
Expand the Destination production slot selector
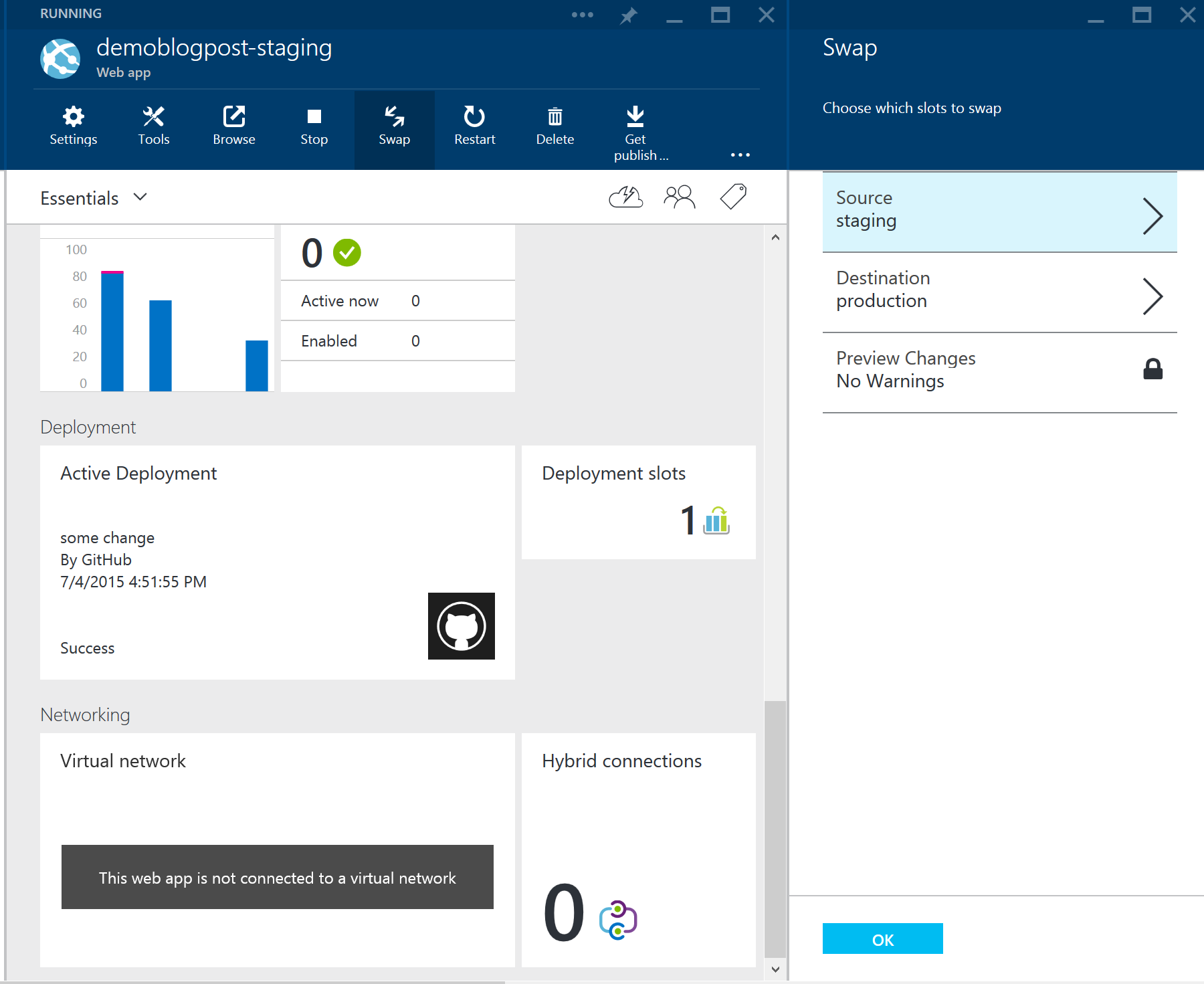point(999,292)
